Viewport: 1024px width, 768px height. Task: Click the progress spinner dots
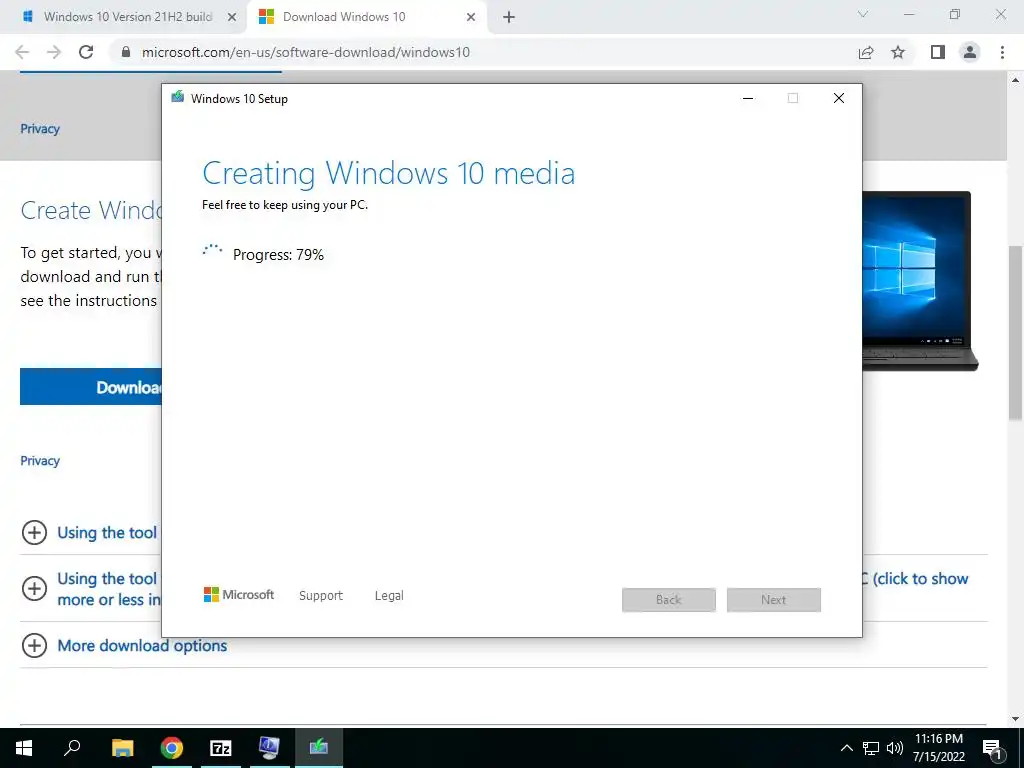(x=212, y=250)
